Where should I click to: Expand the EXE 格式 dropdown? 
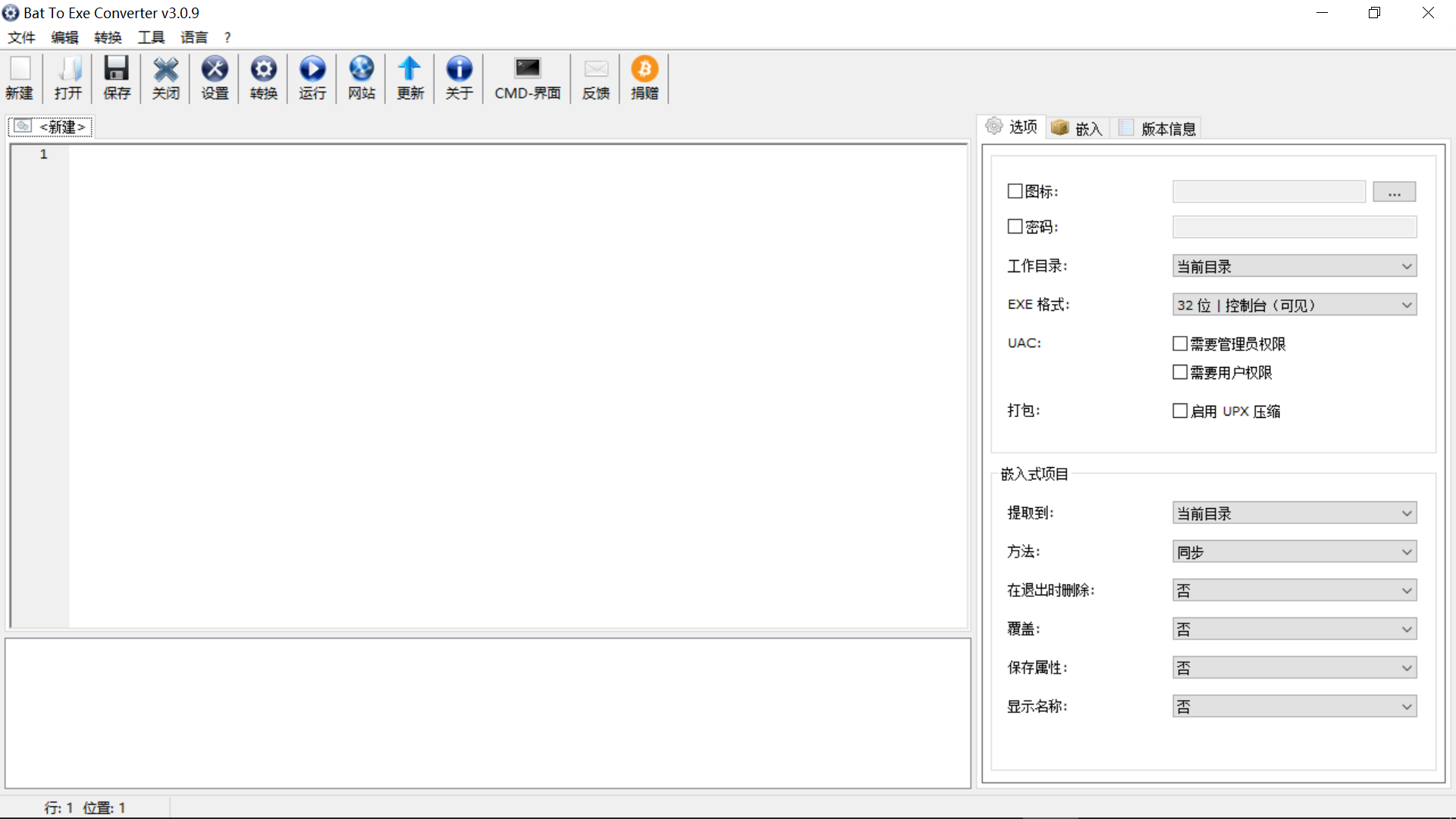pyautogui.click(x=1294, y=305)
